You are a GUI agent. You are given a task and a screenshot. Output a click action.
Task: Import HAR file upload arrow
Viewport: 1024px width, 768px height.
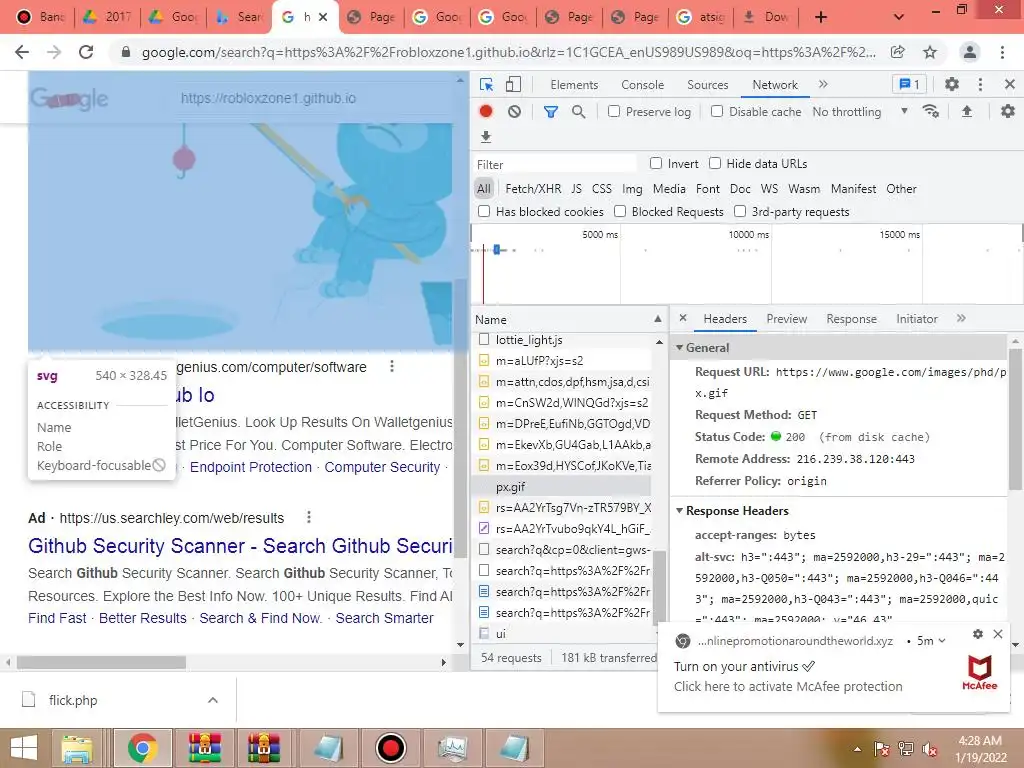pyautogui.click(x=967, y=112)
